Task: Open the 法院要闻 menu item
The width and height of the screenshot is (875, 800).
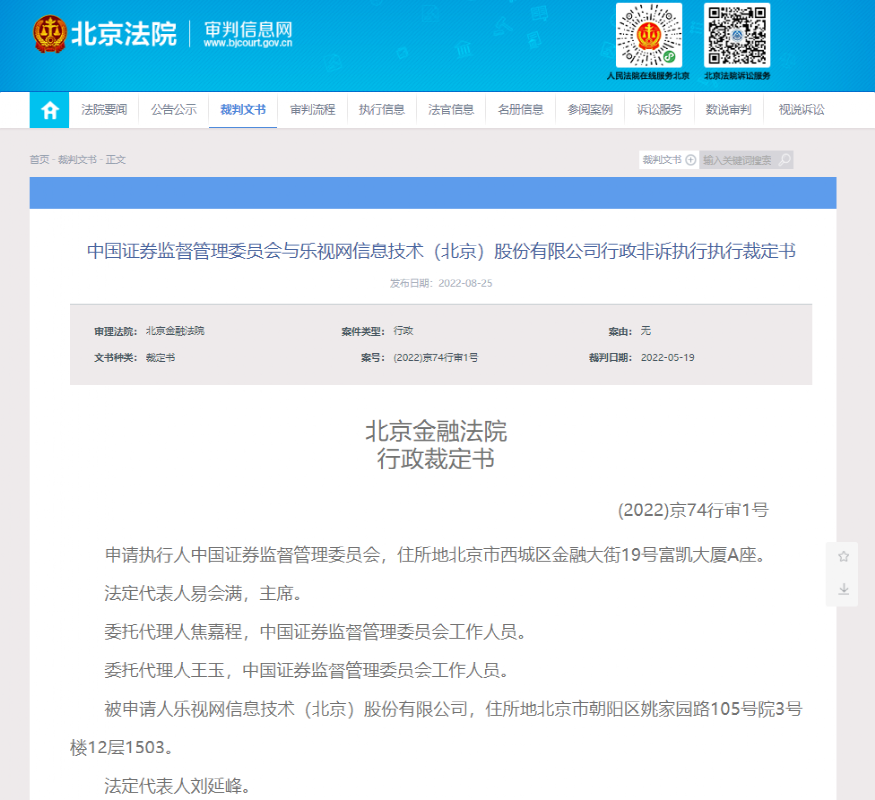Action: tap(104, 110)
